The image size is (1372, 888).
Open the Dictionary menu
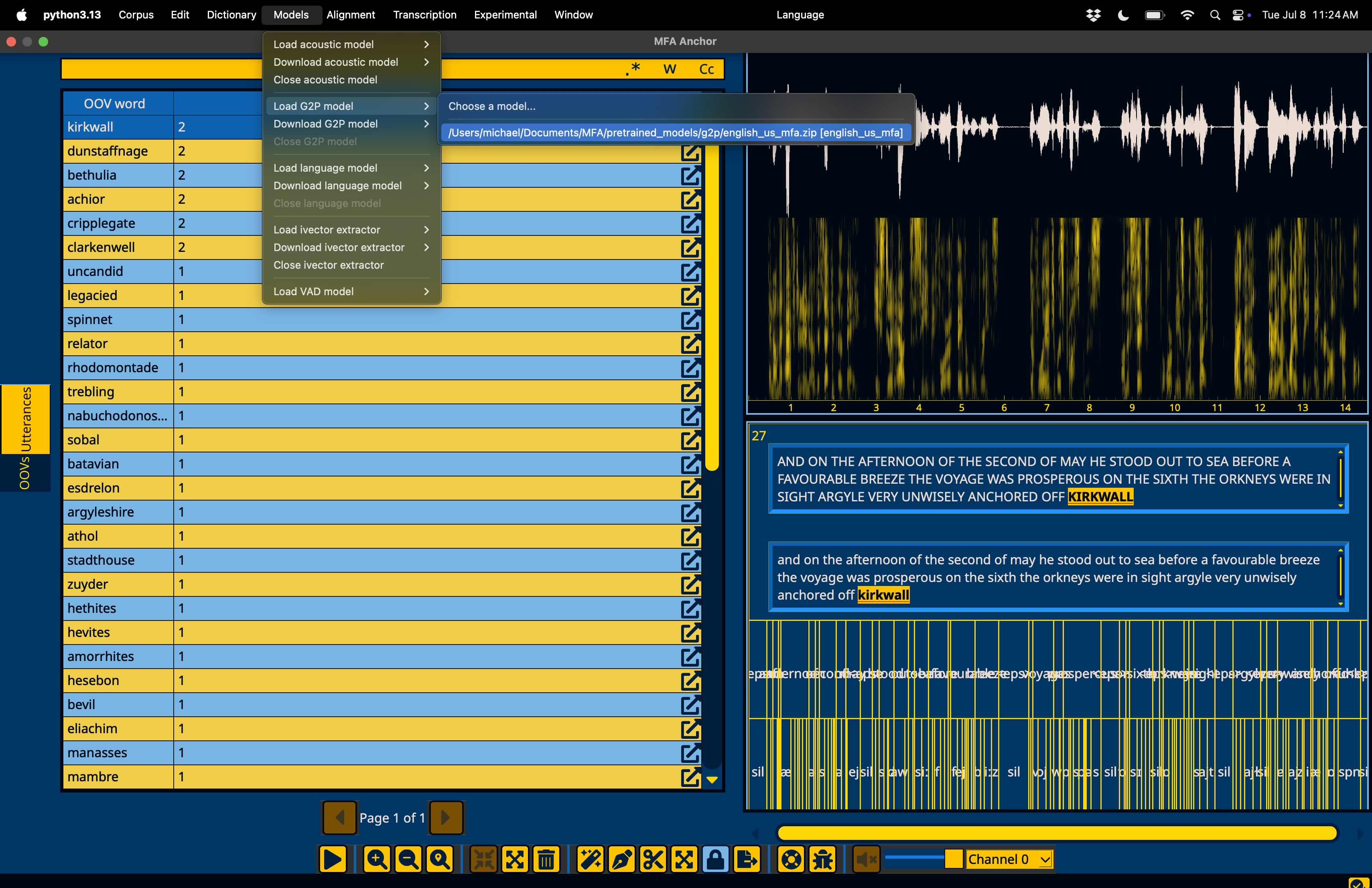point(231,15)
